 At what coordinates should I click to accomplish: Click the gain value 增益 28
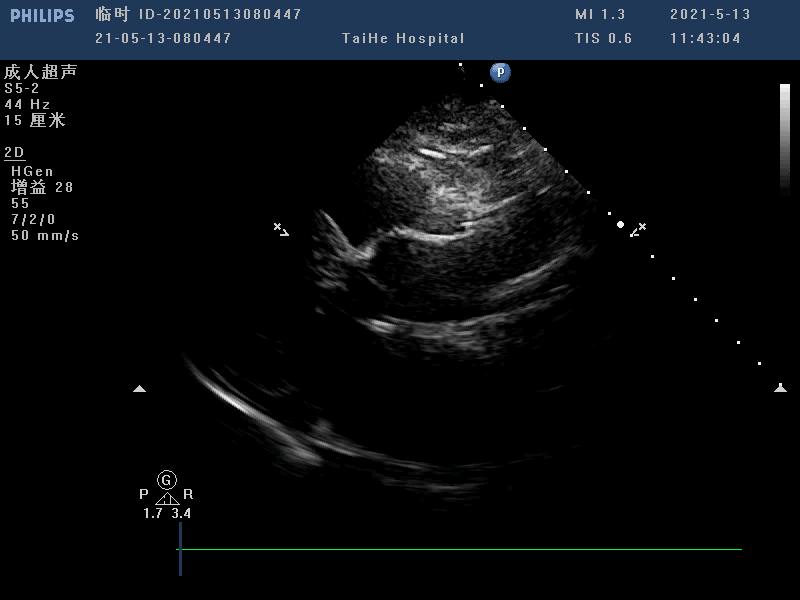click(42, 187)
